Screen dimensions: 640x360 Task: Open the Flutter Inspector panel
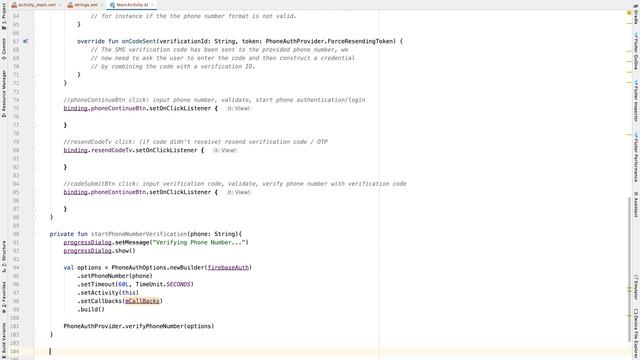(636, 100)
